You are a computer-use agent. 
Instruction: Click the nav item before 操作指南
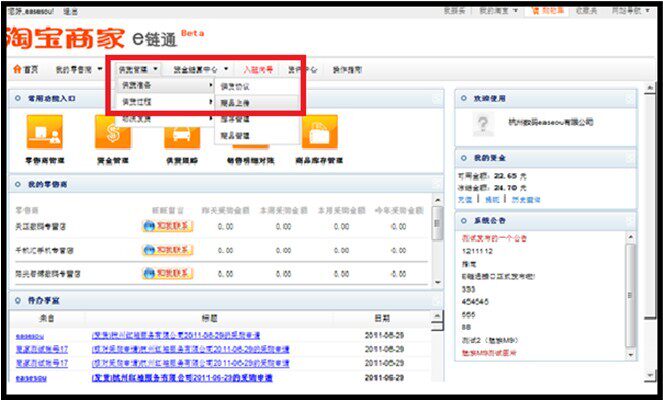(303, 70)
